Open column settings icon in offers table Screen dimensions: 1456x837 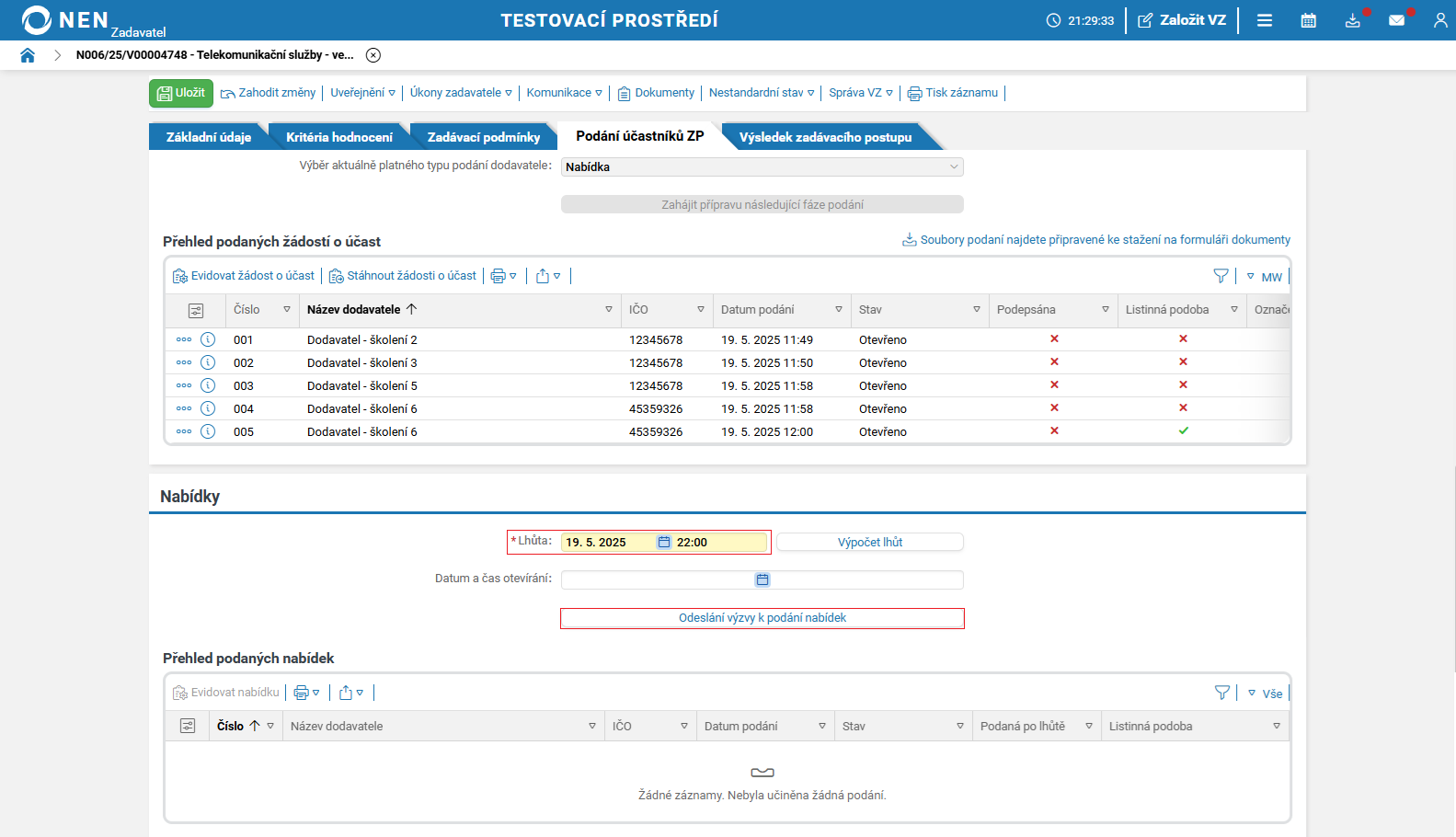coord(188,726)
